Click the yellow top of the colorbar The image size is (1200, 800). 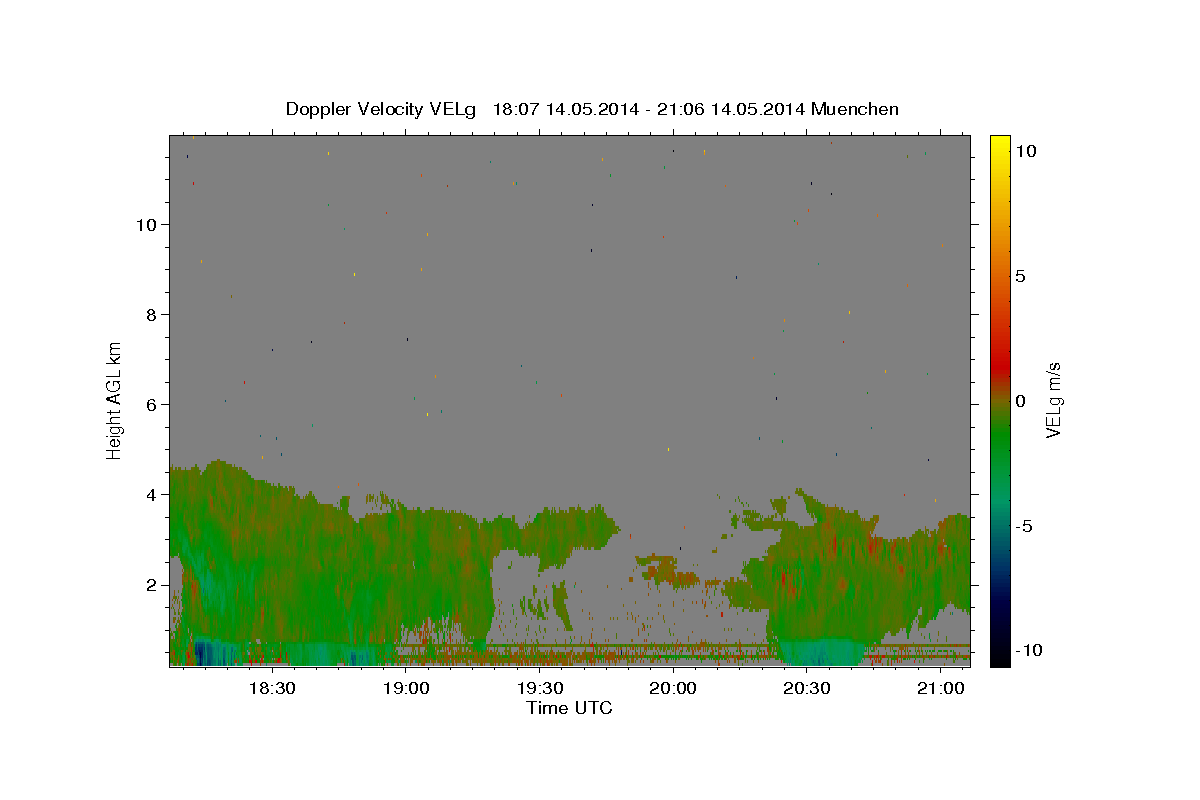(x=1000, y=145)
